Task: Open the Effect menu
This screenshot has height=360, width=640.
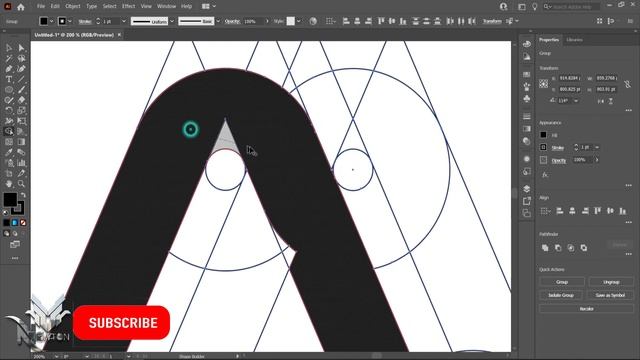Action: [129, 7]
